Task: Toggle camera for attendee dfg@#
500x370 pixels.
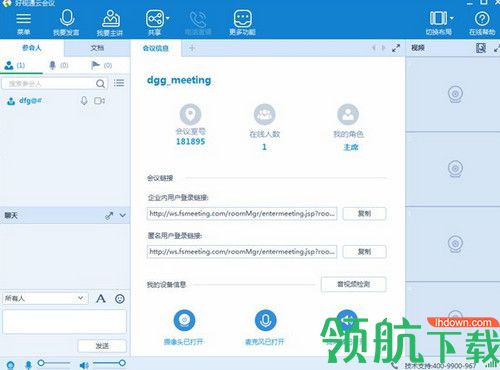Action: click(x=99, y=100)
